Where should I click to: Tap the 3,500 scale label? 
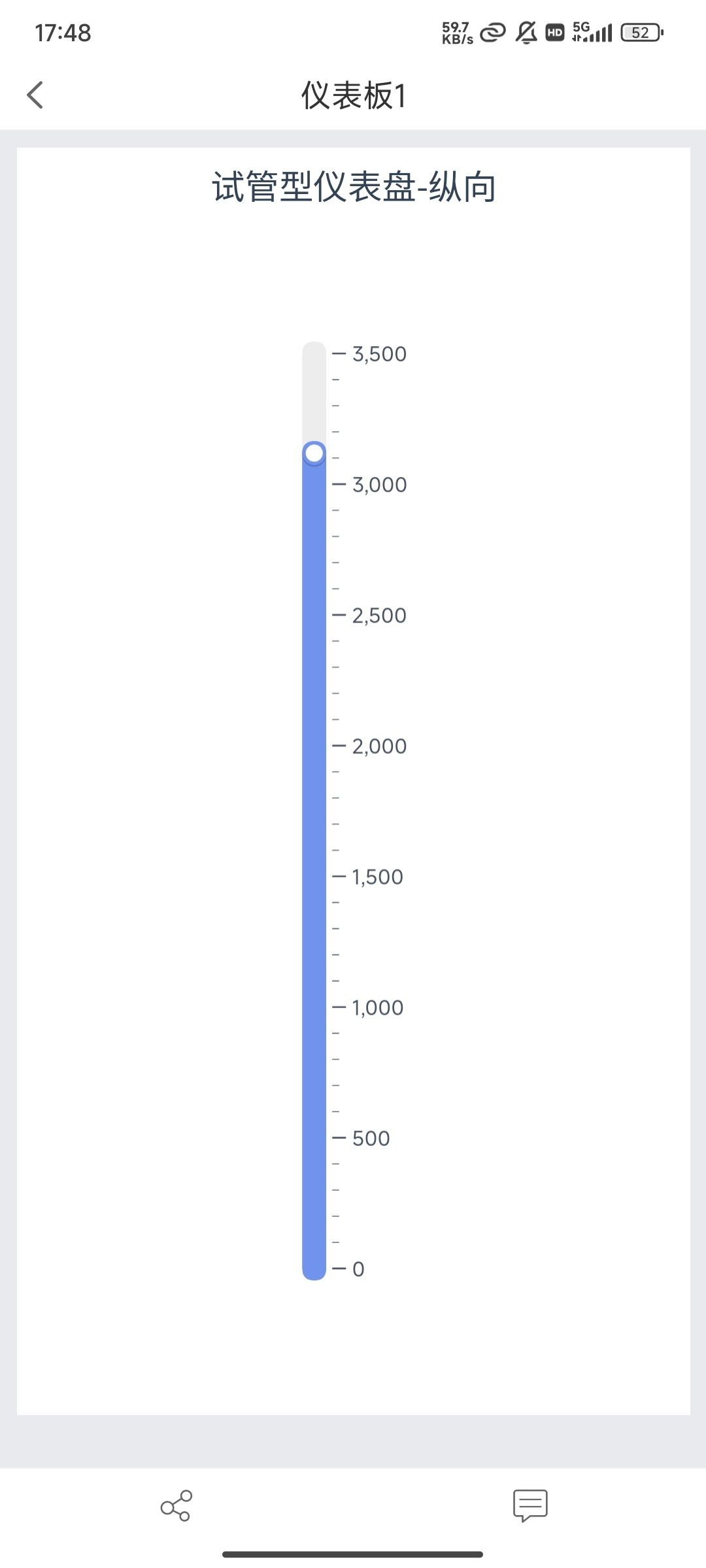(379, 354)
